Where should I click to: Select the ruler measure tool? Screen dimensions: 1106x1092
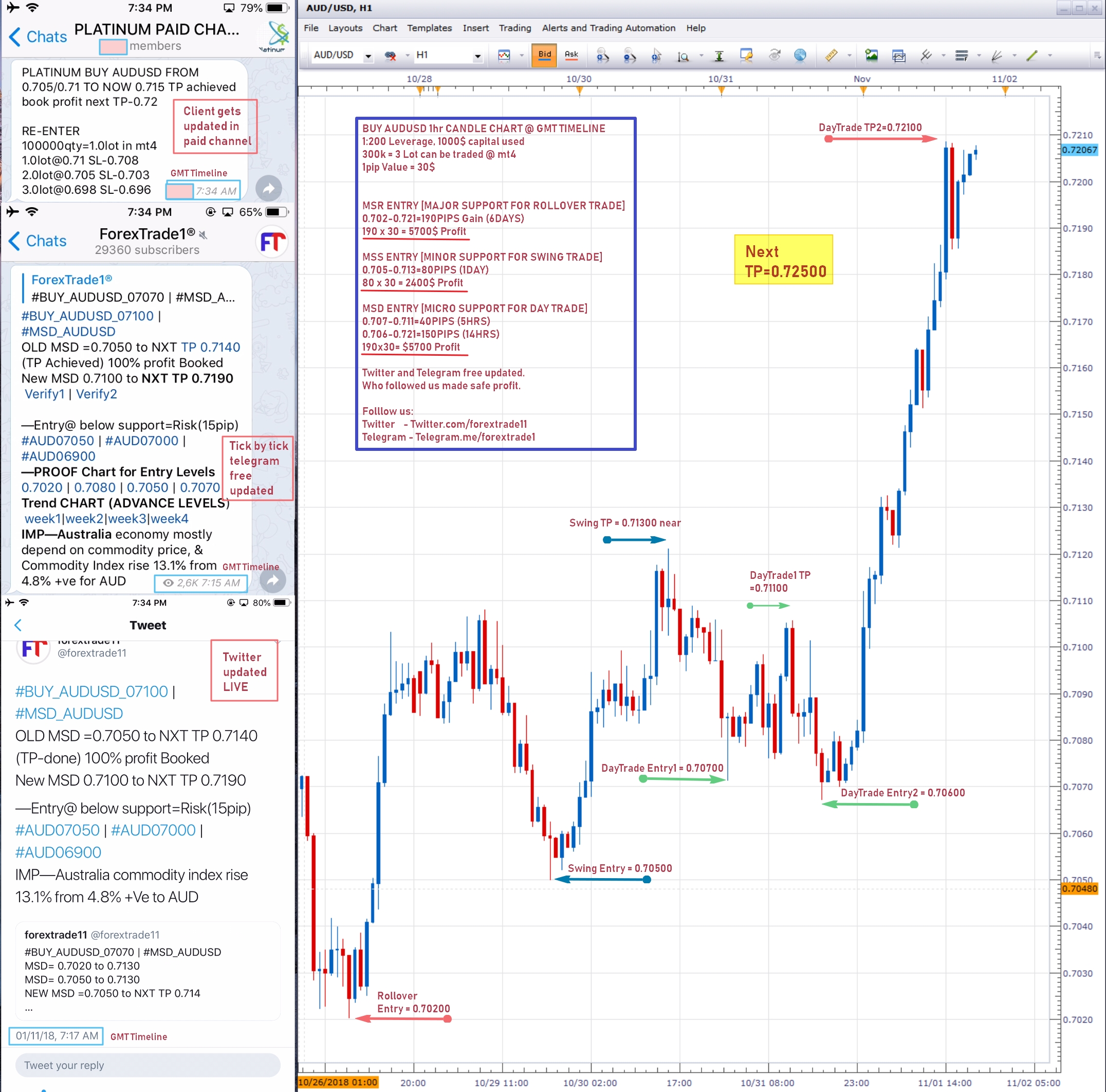click(831, 55)
